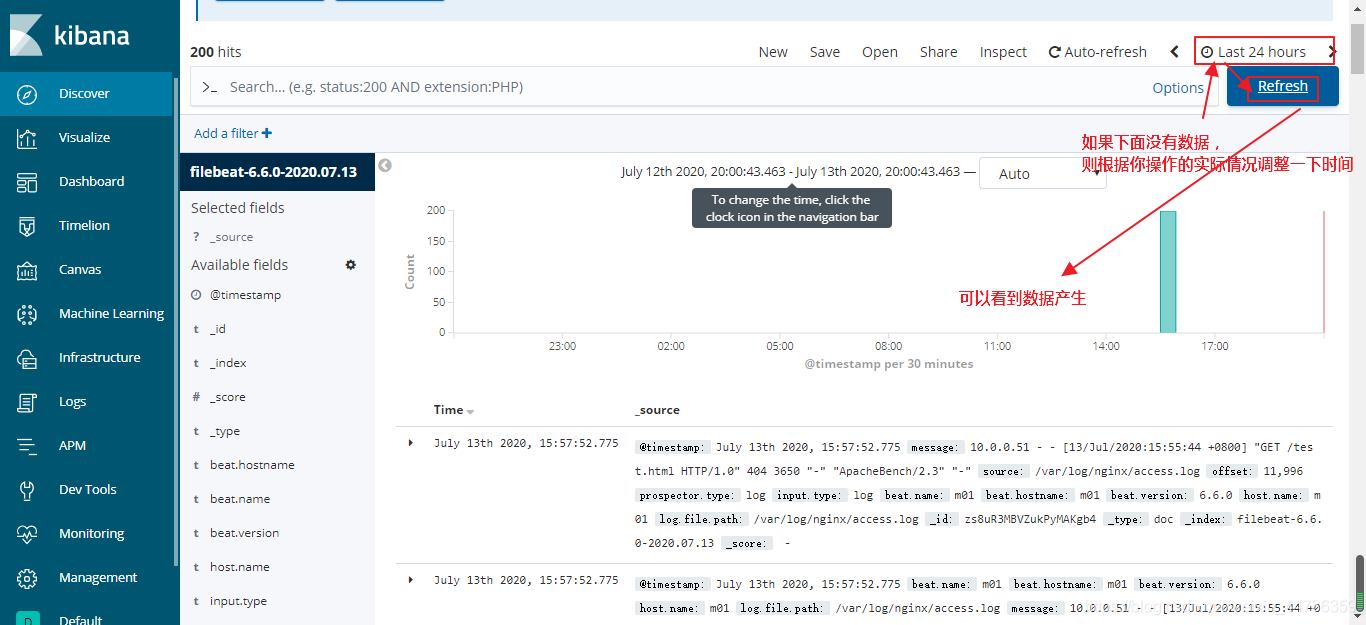Expand second 15:57:52.775 document row
This screenshot has width=1366, height=625.
(411, 580)
